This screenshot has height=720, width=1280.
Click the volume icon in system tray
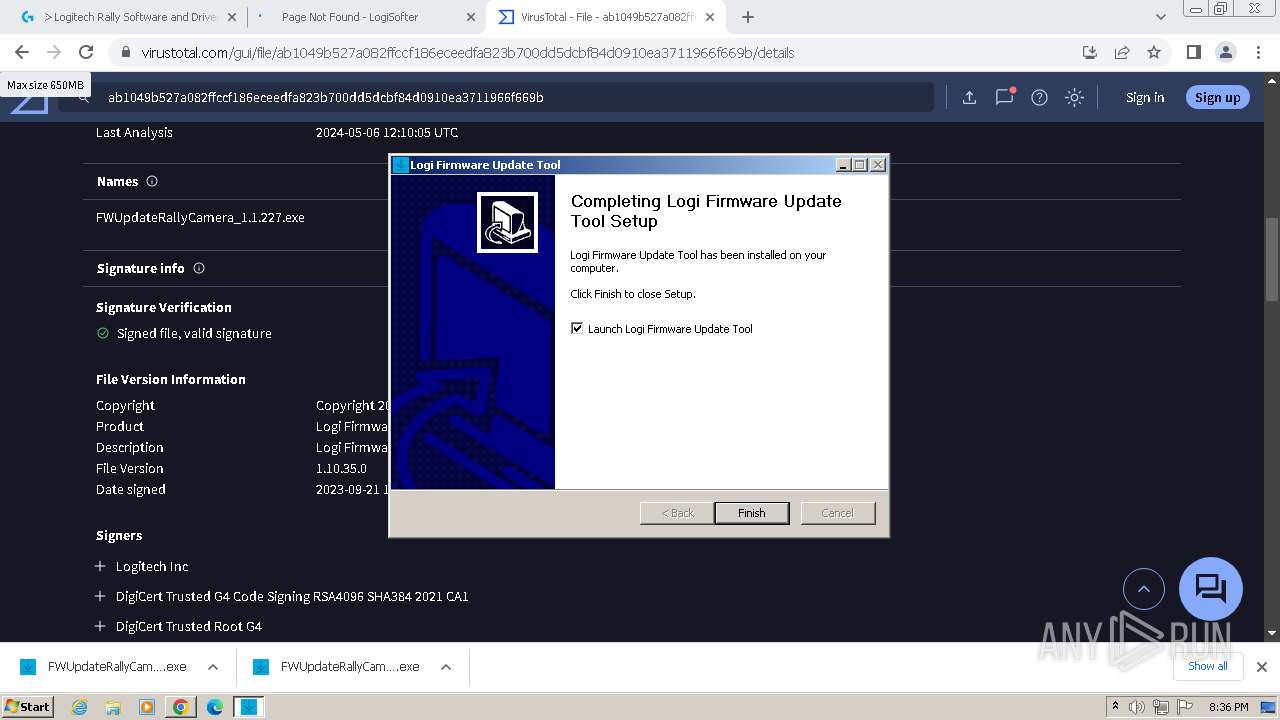(x=1137, y=707)
